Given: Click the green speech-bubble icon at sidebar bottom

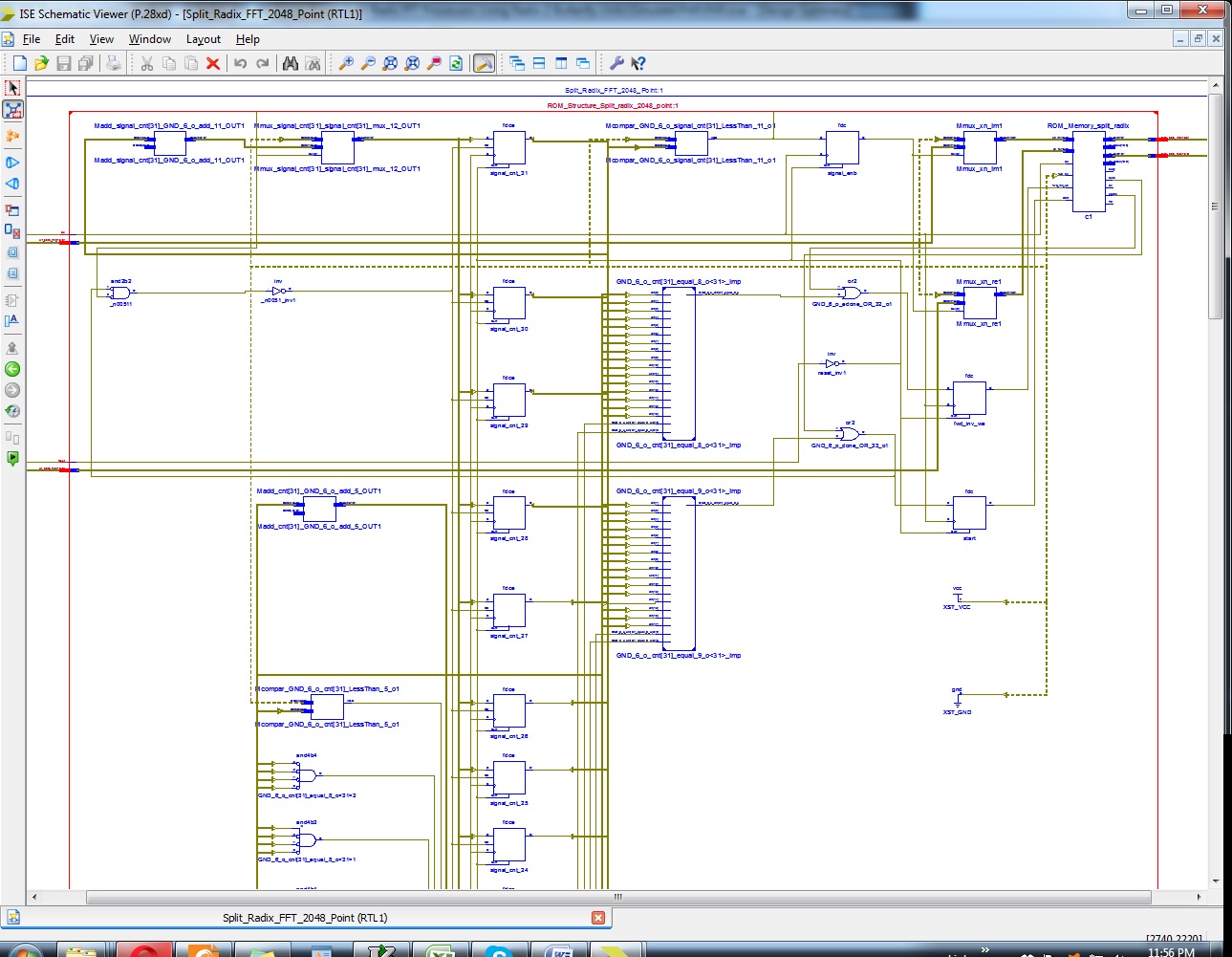Looking at the screenshot, I should [x=12, y=459].
